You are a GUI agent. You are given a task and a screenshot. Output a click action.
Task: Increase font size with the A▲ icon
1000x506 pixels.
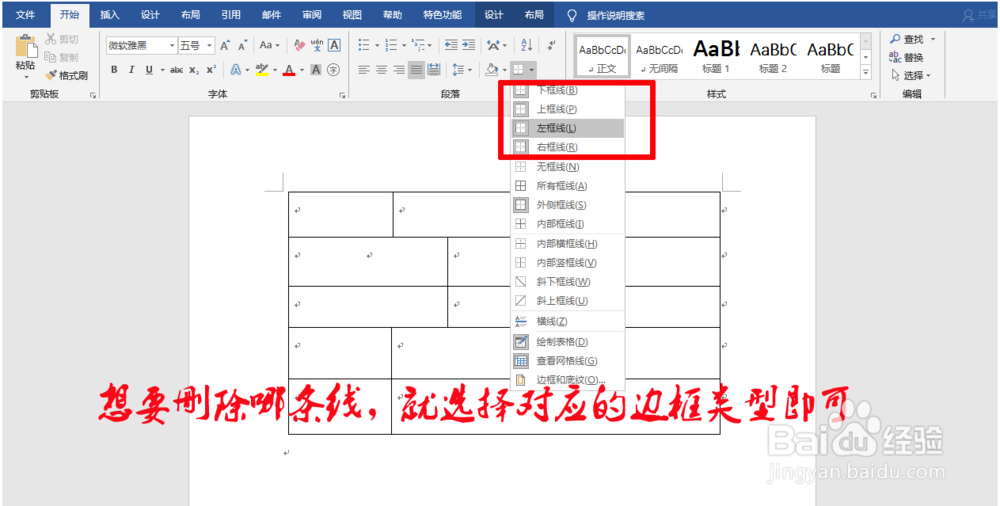point(225,45)
